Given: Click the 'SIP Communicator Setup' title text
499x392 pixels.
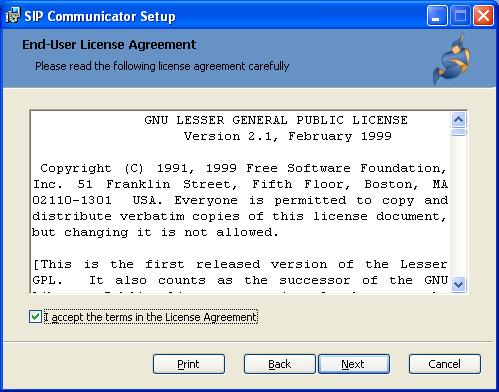Looking at the screenshot, I should 100,16.
